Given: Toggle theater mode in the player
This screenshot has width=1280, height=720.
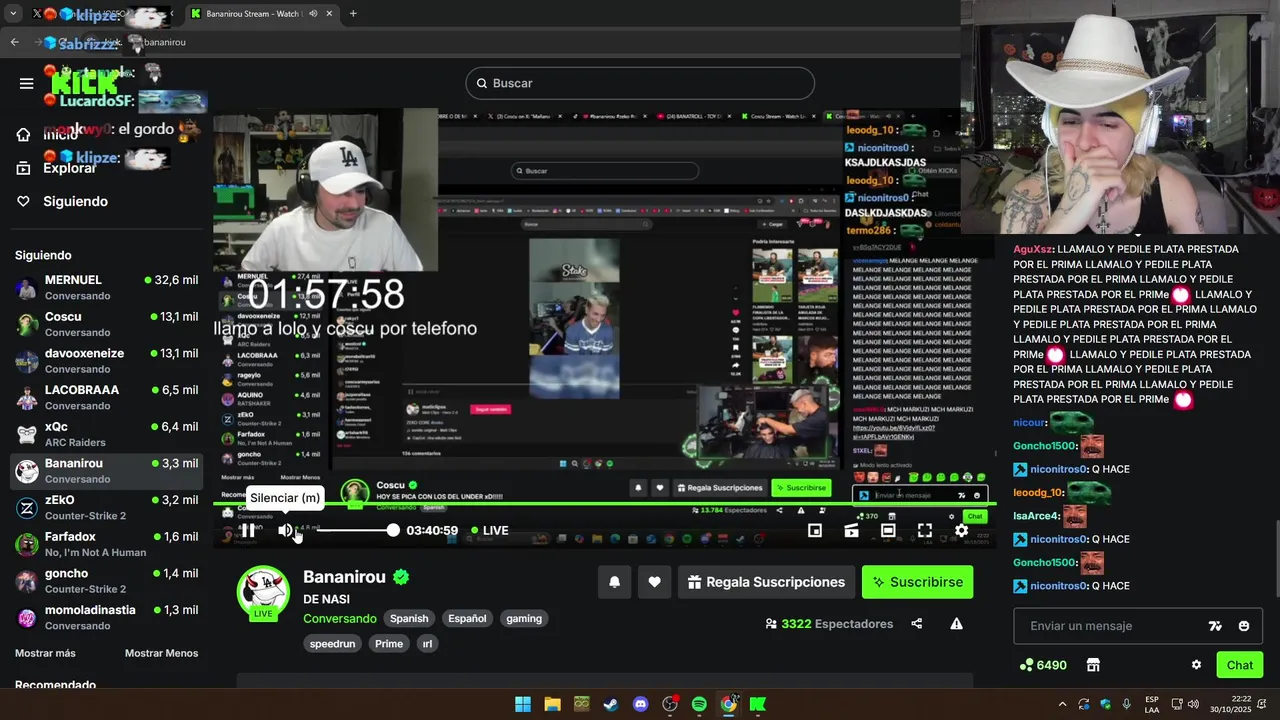Looking at the screenshot, I should click(x=888, y=531).
